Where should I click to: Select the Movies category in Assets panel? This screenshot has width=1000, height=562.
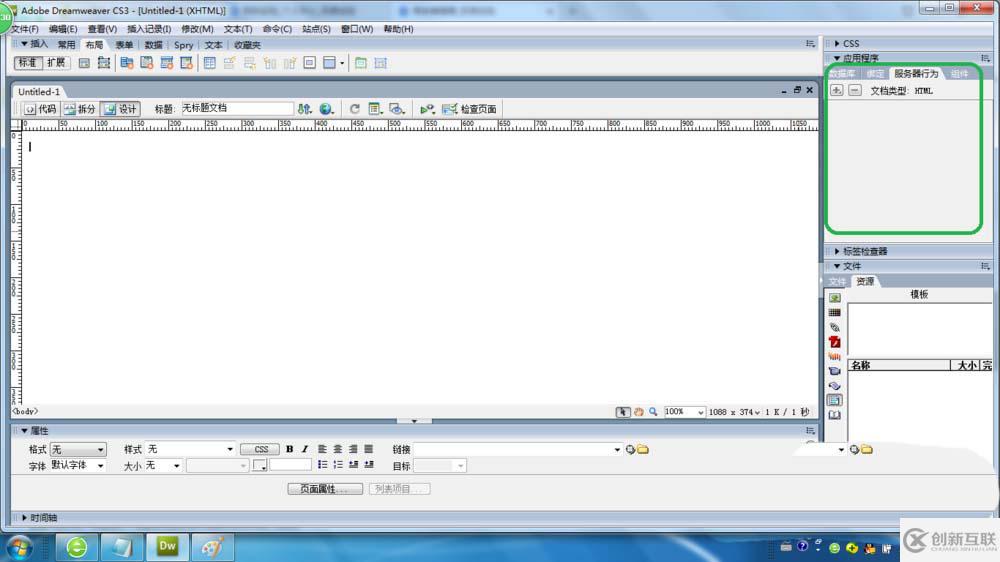(834, 371)
